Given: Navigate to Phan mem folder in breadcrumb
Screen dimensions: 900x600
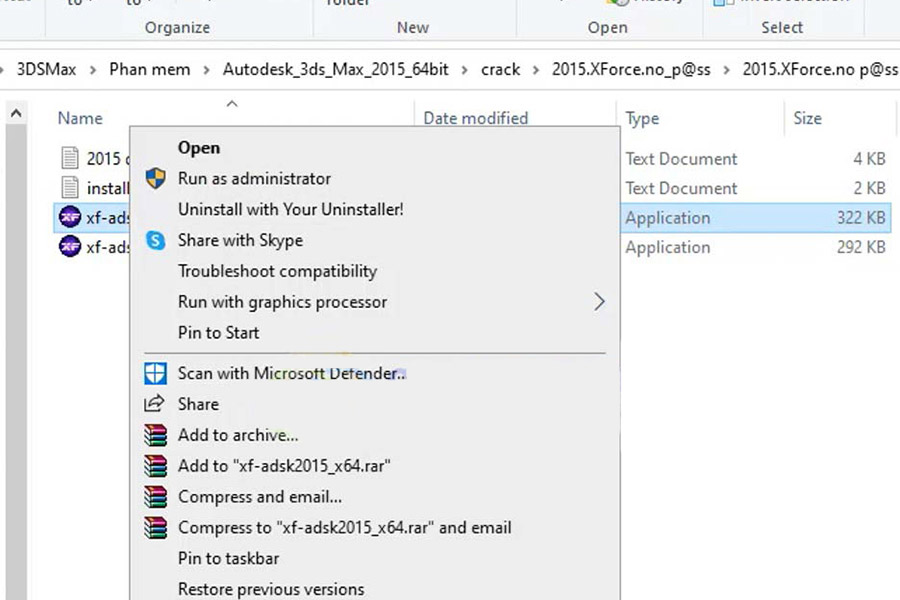Looking at the screenshot, I should pos(149,69).
